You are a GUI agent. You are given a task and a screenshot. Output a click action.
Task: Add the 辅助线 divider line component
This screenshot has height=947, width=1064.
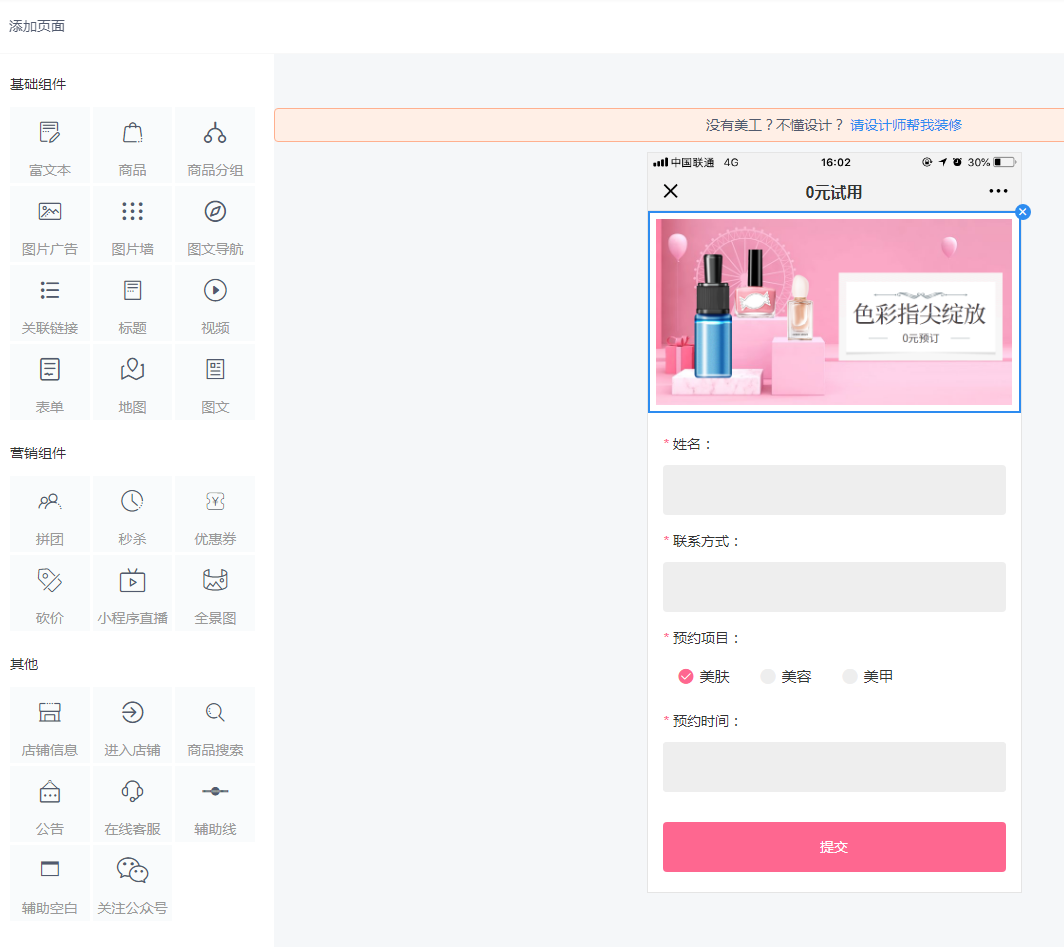215,804
